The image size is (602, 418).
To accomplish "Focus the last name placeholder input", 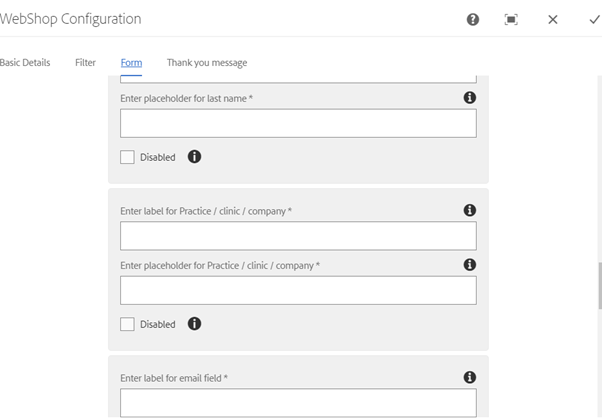I will 298,123.
